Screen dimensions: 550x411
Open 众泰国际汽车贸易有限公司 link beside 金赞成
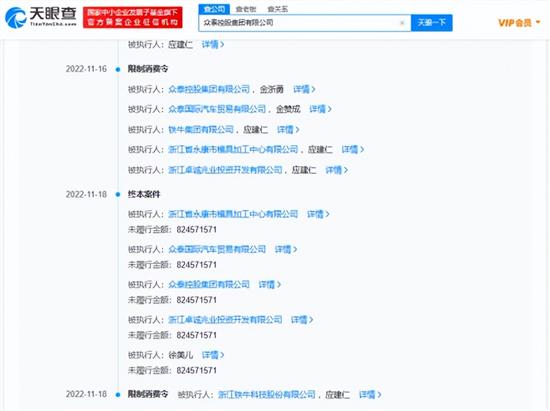217,109
